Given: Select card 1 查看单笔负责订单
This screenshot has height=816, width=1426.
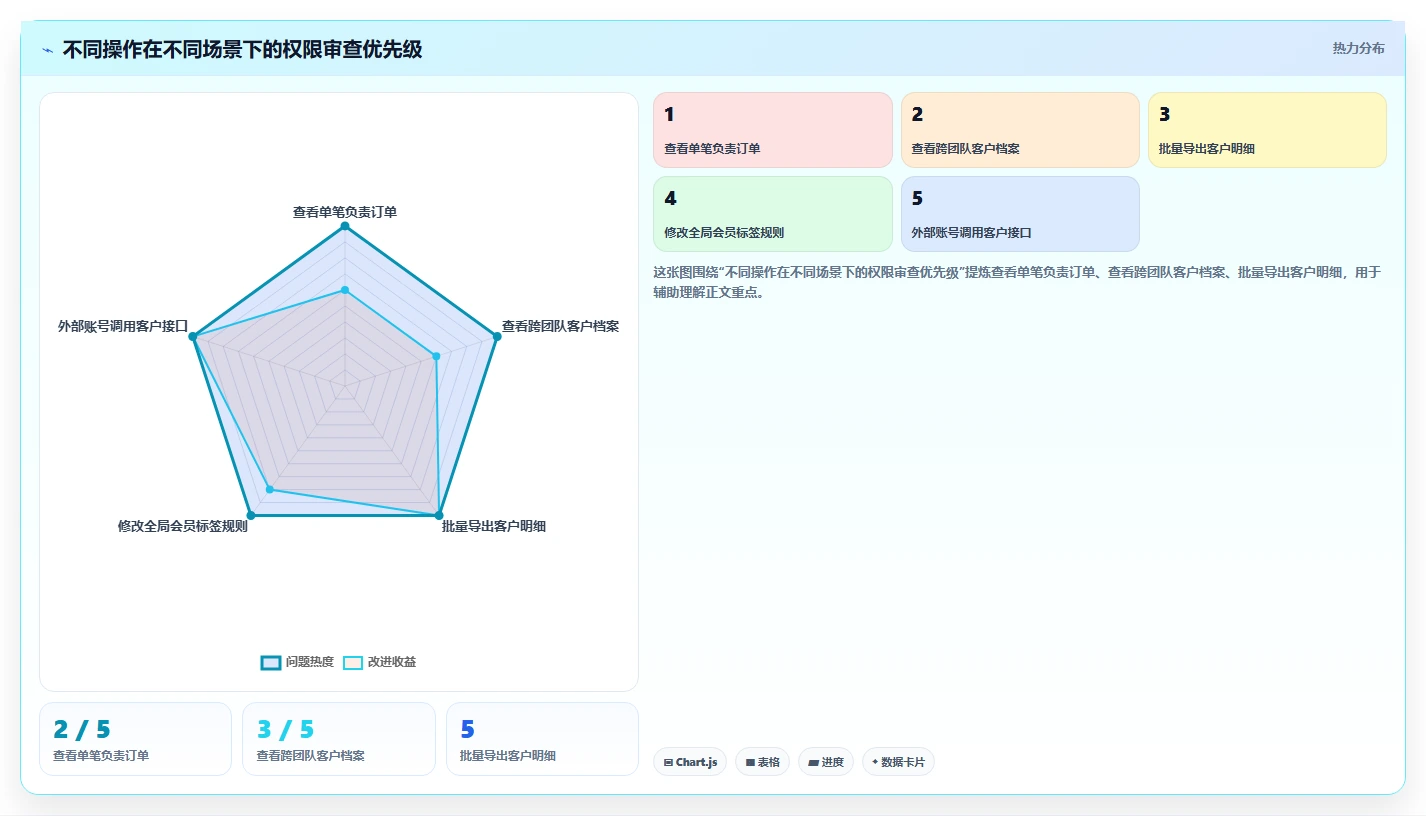Looking at the screenshot, I should [772, 130].
